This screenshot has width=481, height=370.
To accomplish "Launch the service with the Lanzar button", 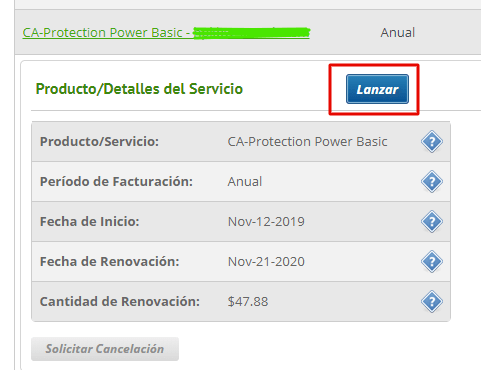I will point(377,89).
